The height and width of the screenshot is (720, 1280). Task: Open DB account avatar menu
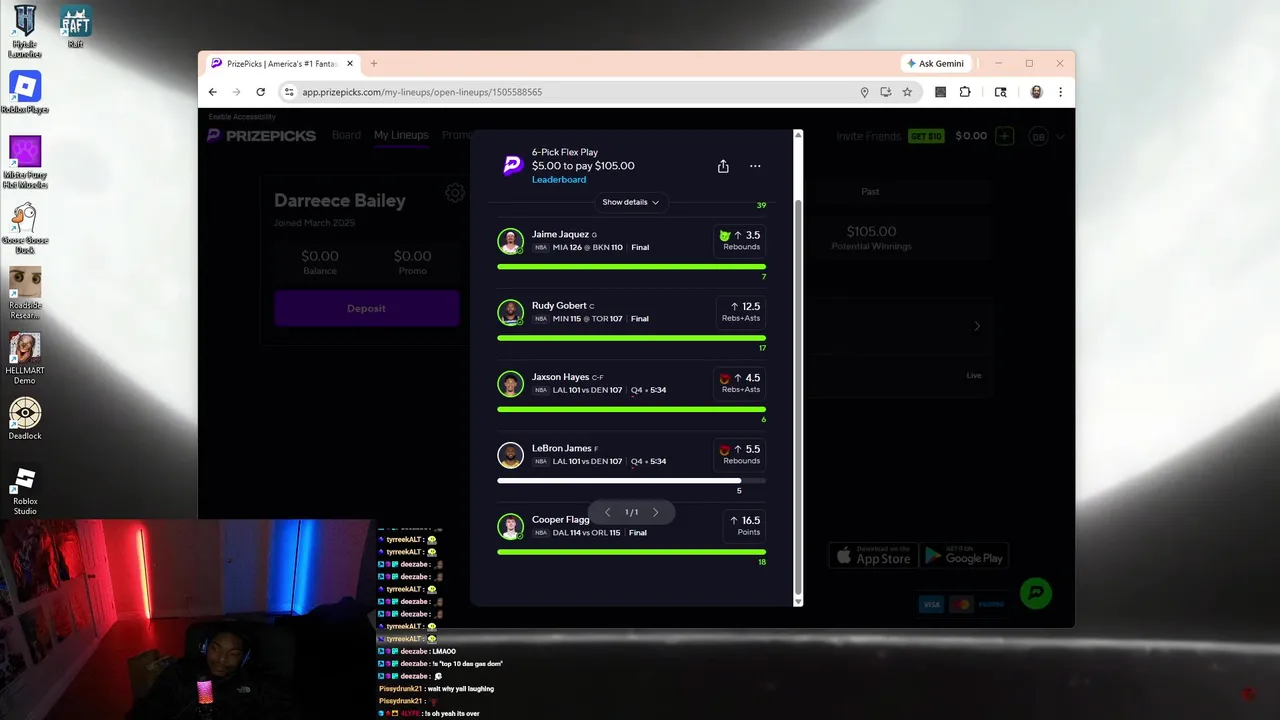click(1039, 136)
